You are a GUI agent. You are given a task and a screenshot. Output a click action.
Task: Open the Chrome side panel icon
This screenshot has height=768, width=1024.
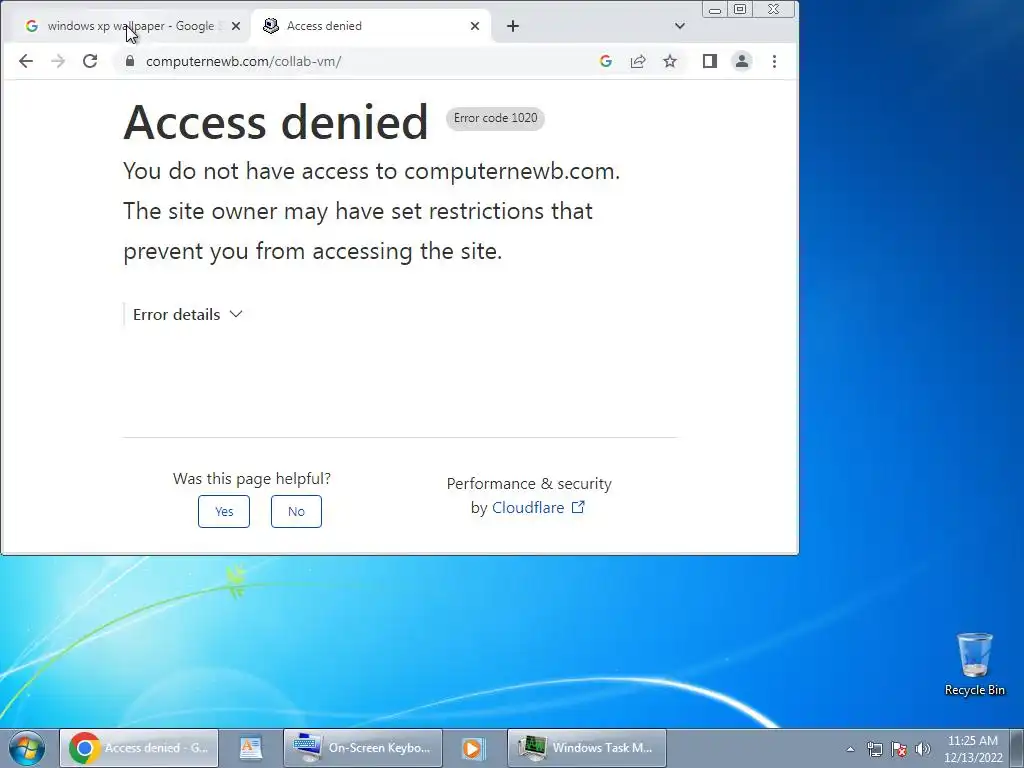tap(710, 61)
